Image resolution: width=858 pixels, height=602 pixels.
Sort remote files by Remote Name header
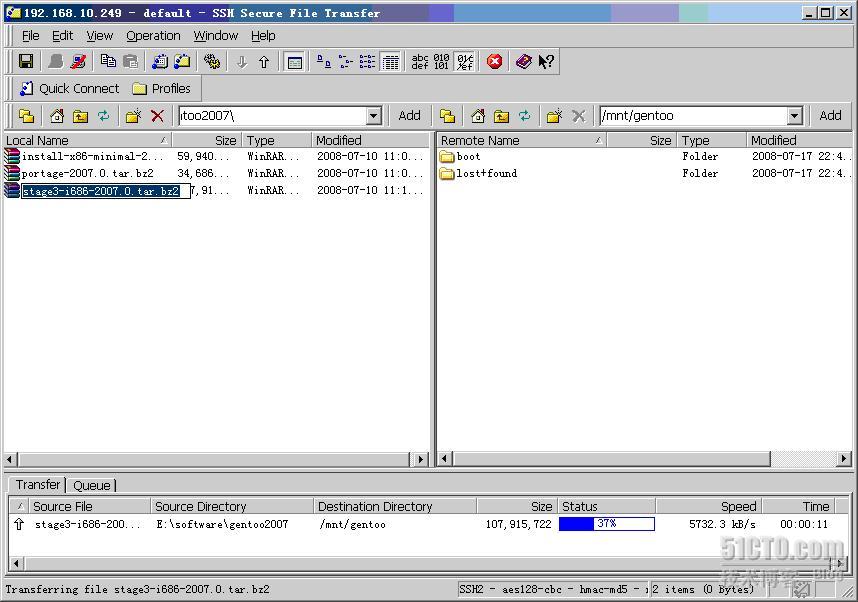coord(522,140)
